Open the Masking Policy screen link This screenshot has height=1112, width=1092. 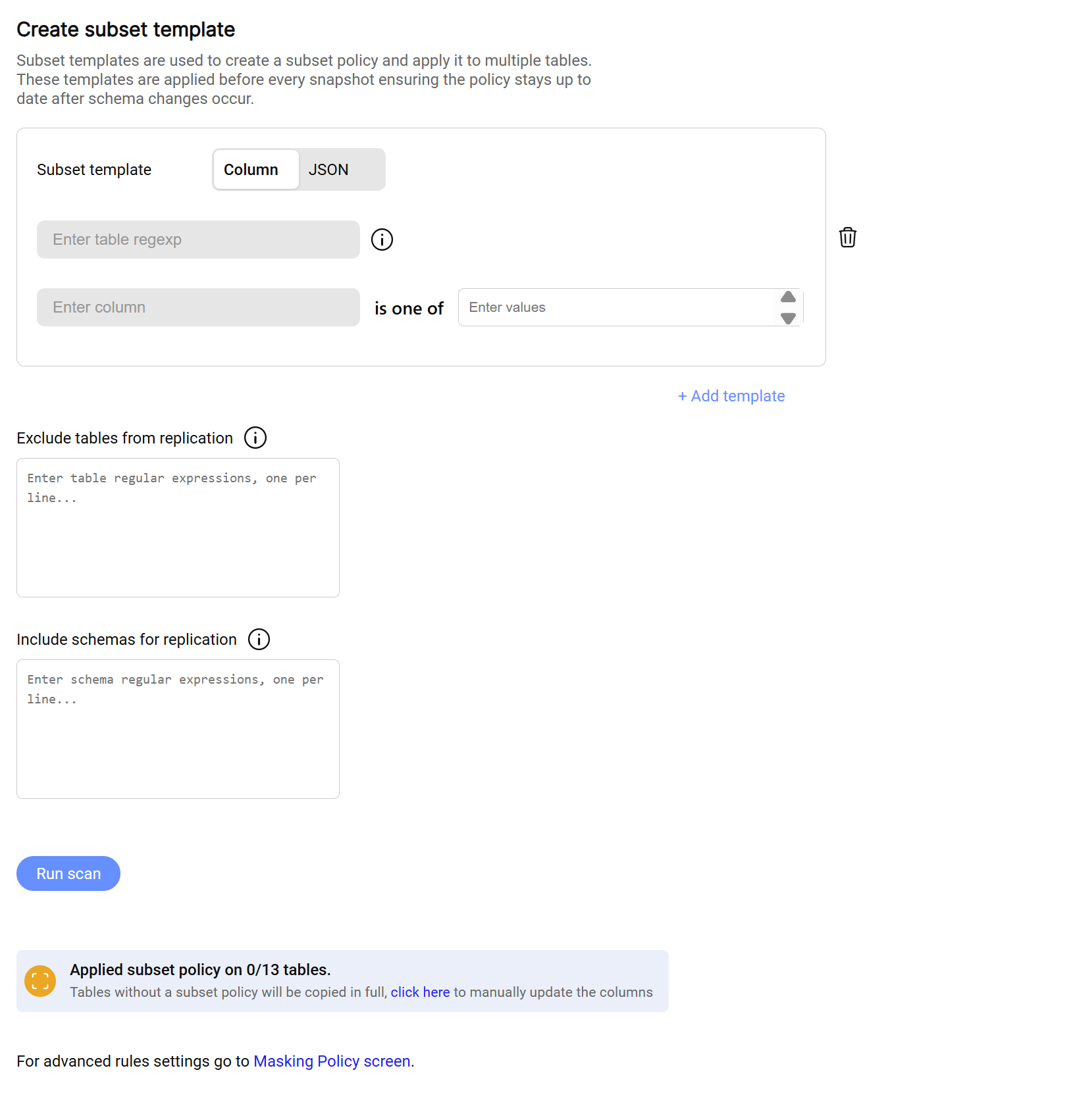pos(332,1061)
